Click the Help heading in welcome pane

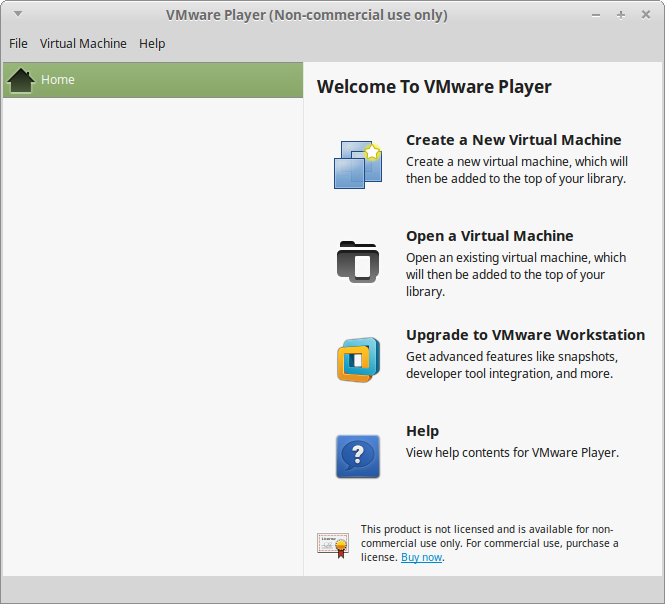[422, 431]
